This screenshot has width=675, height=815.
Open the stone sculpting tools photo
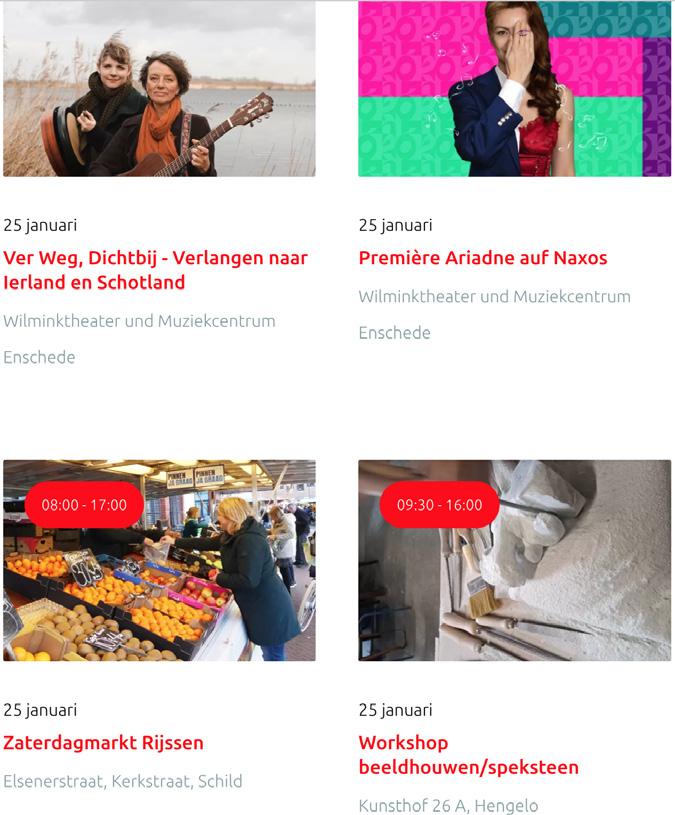tap(514, 560)
